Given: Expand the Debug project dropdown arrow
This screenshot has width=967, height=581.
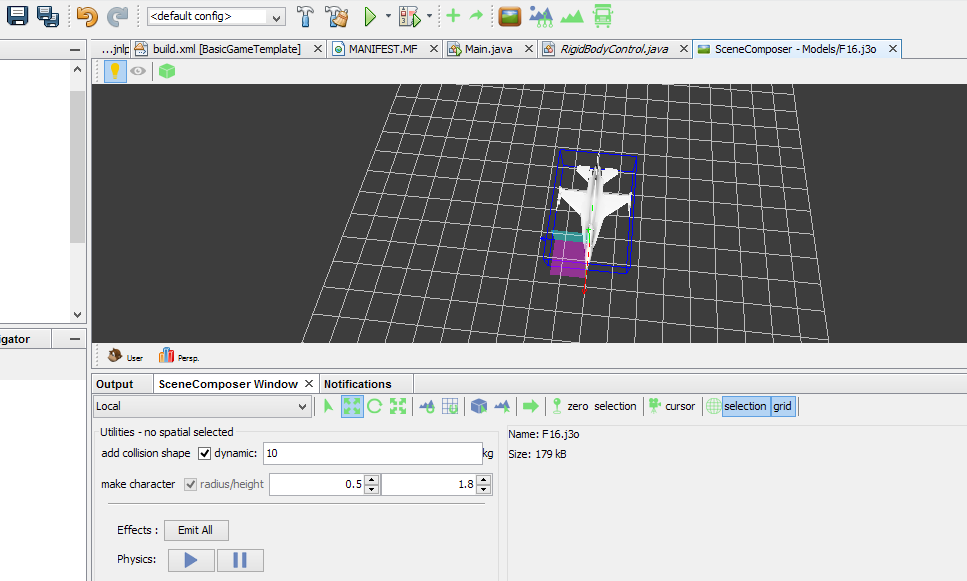Looking at the screenshot, I should pyautogui.click(x=429, y=16).
